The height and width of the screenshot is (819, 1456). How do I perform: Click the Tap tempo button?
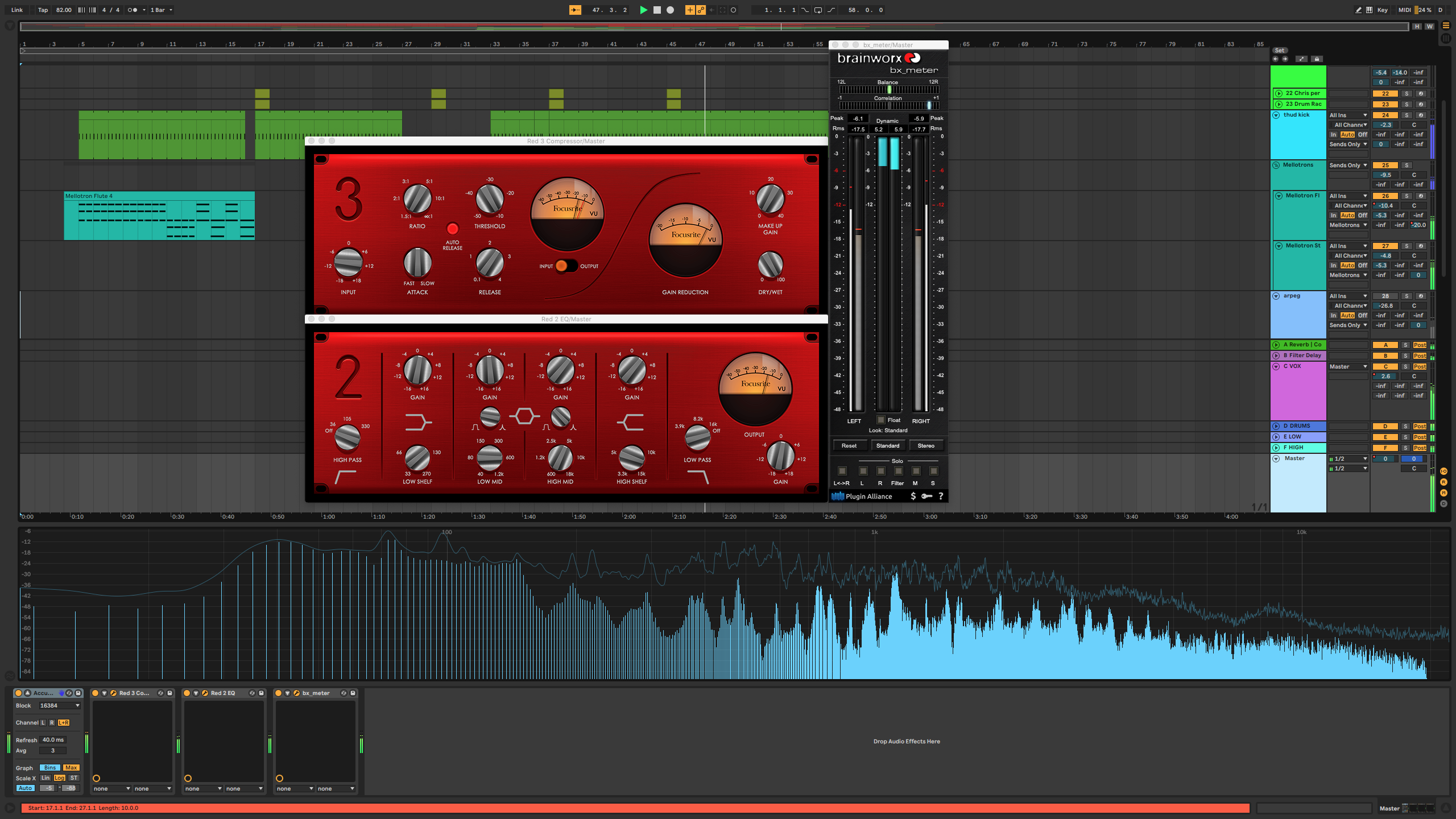coord(43,10)
